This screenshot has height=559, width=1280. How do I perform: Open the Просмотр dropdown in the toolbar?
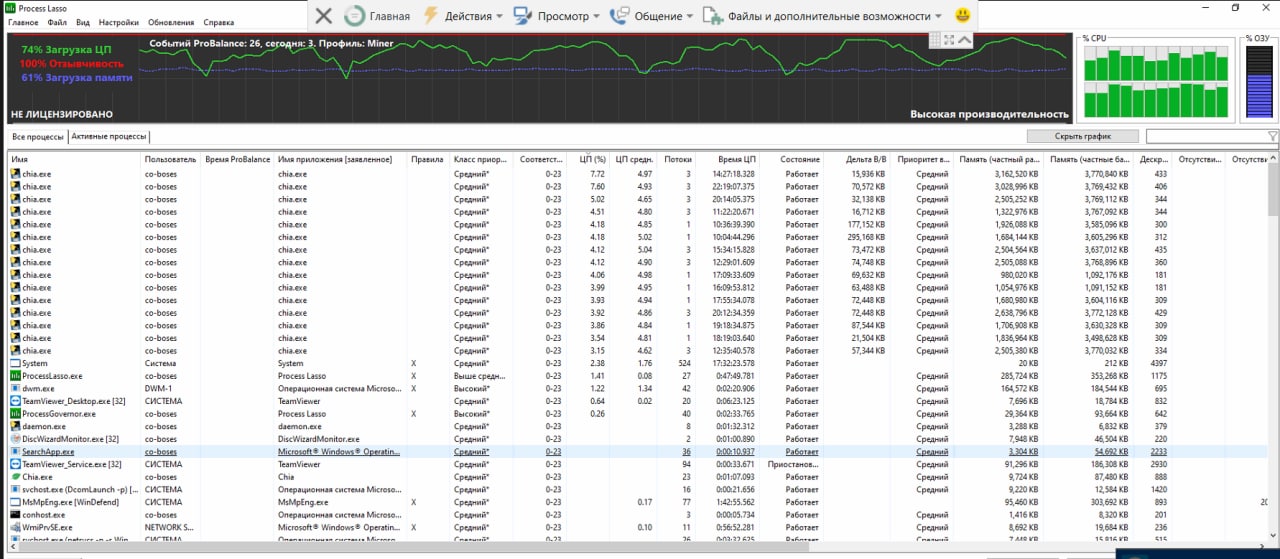pos(556,15)
